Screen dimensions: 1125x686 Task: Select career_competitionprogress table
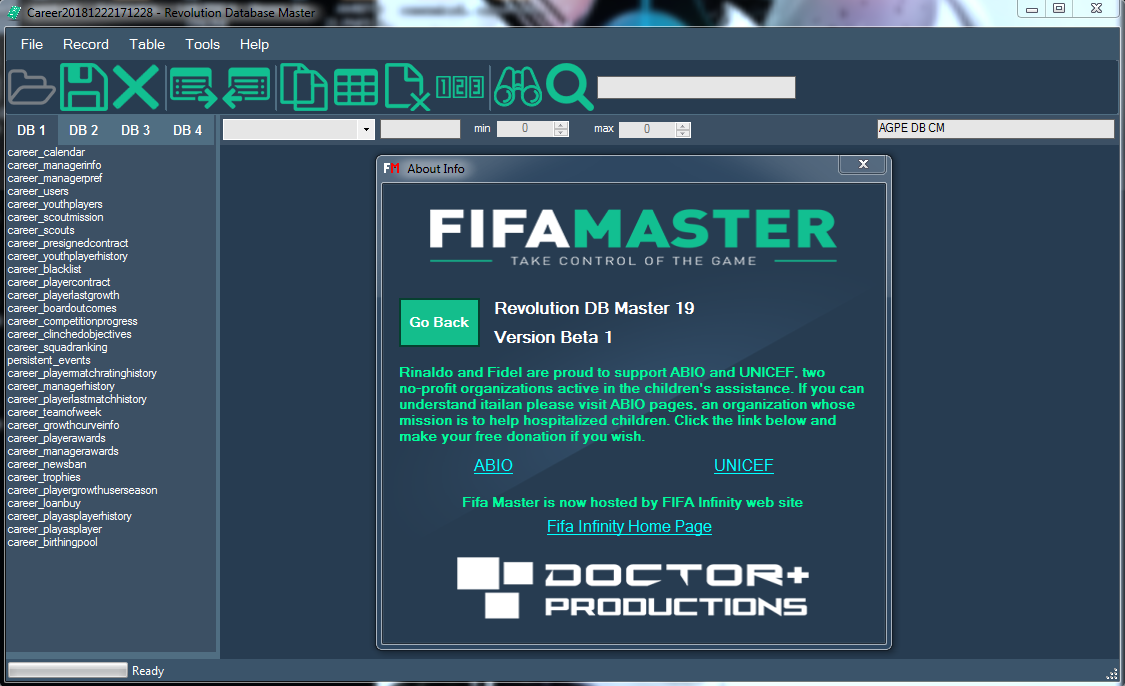click(72, 321)
